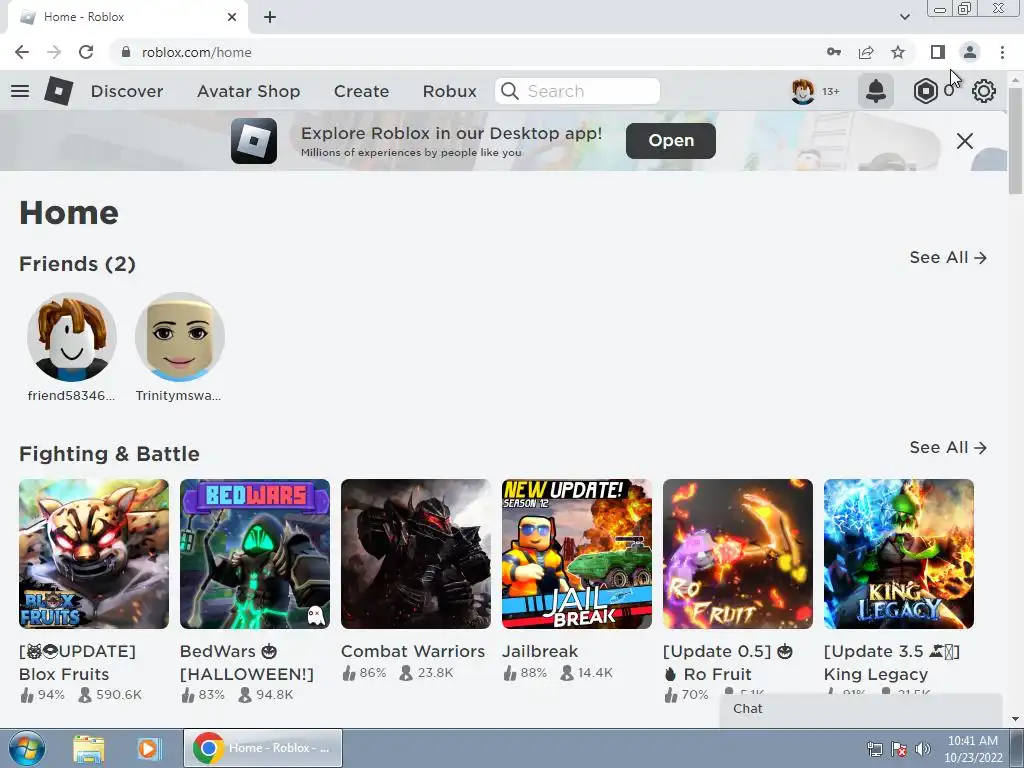Open the Combat Warriors thumbnail
1024x768 pixels.
pos(416,554)
